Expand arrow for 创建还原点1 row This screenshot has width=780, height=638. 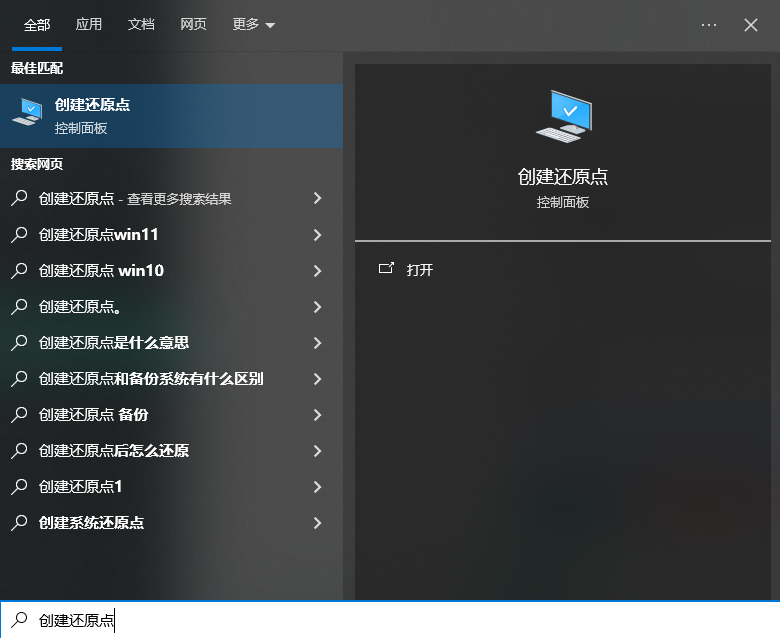click(x=317, y=487)
